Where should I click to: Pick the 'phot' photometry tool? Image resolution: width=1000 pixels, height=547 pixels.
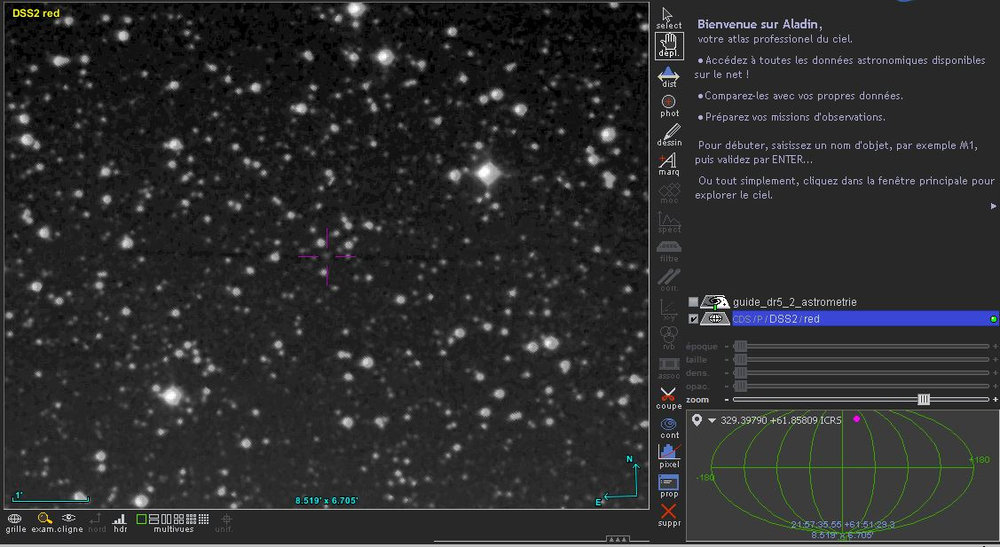(x=668, y=106)
